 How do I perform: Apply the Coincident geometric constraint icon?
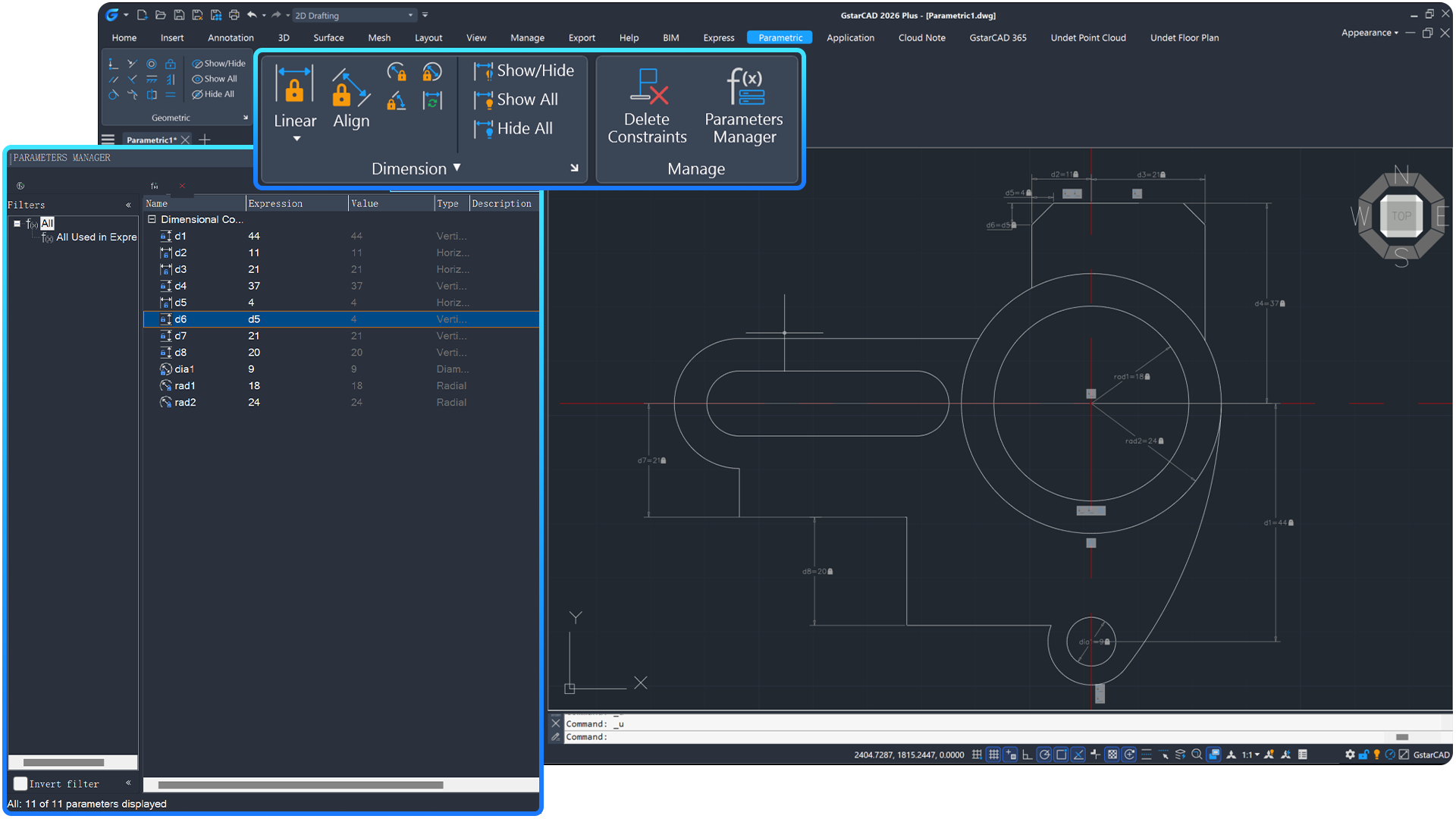coord(113,64)
